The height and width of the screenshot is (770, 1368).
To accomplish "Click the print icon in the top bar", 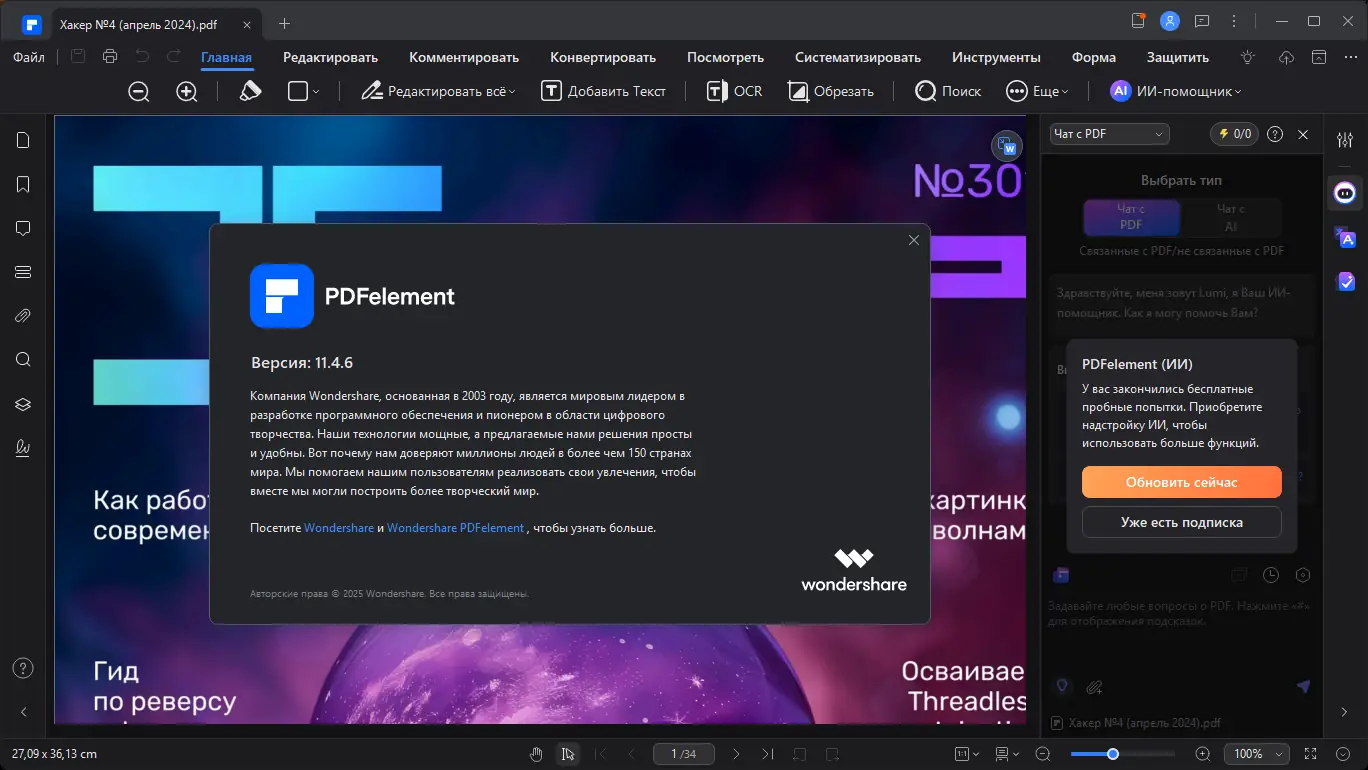I will (x=110, y=57).
